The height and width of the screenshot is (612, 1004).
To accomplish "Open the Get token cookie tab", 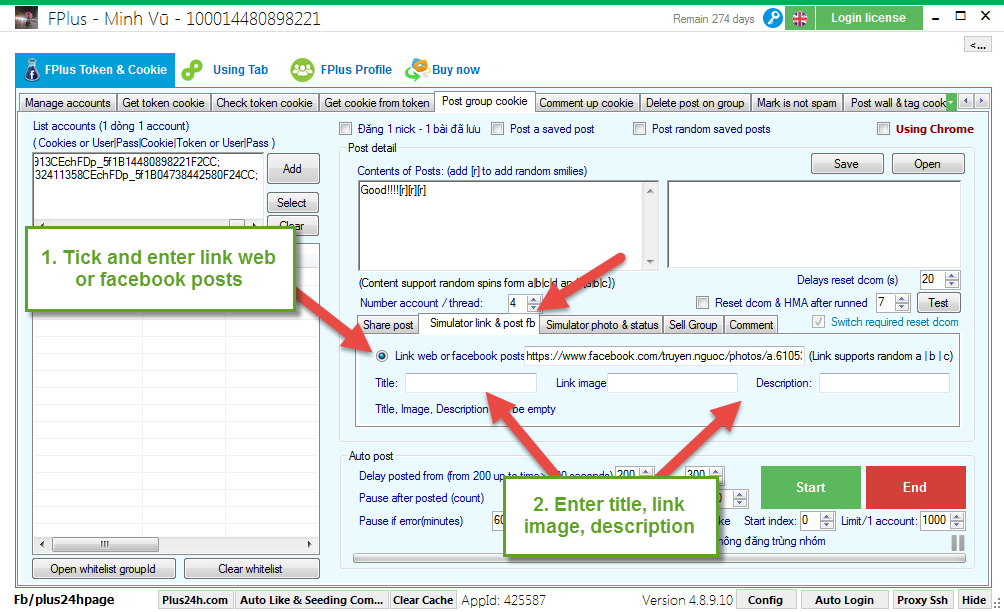I will coord(163,102).
